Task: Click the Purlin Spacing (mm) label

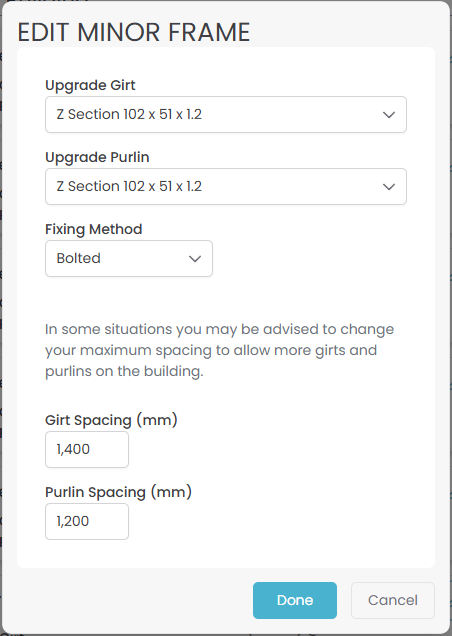Action: (118, 492)
